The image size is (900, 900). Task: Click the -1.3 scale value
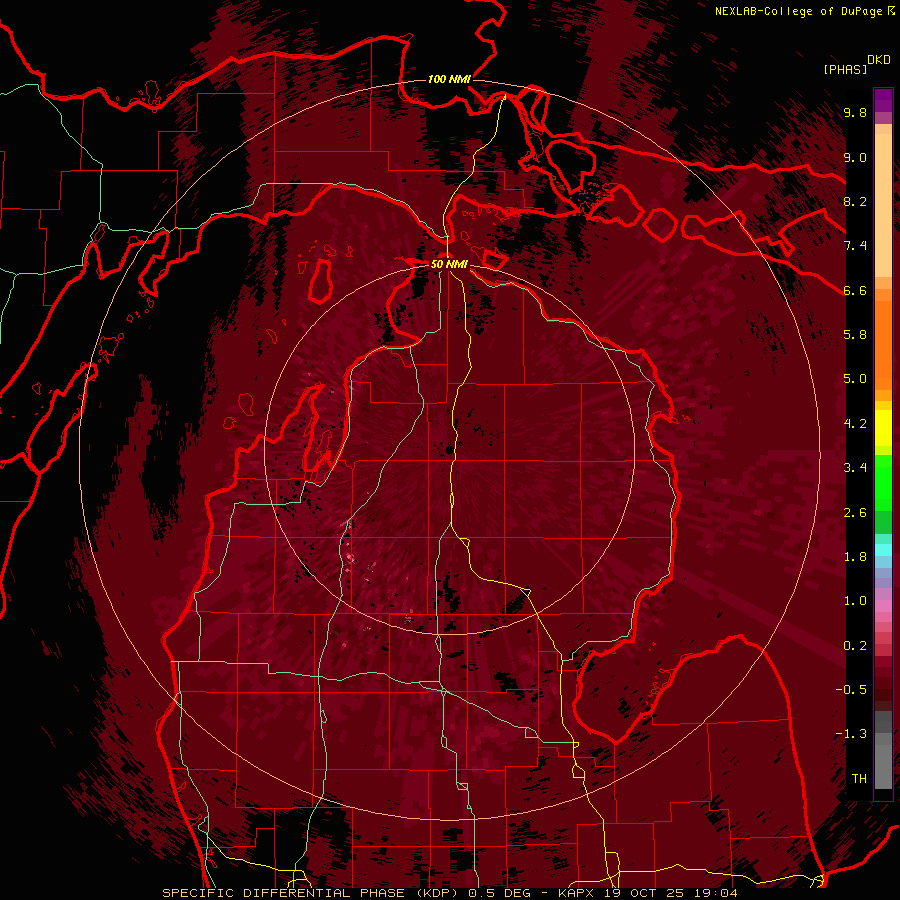coord(851,734)
